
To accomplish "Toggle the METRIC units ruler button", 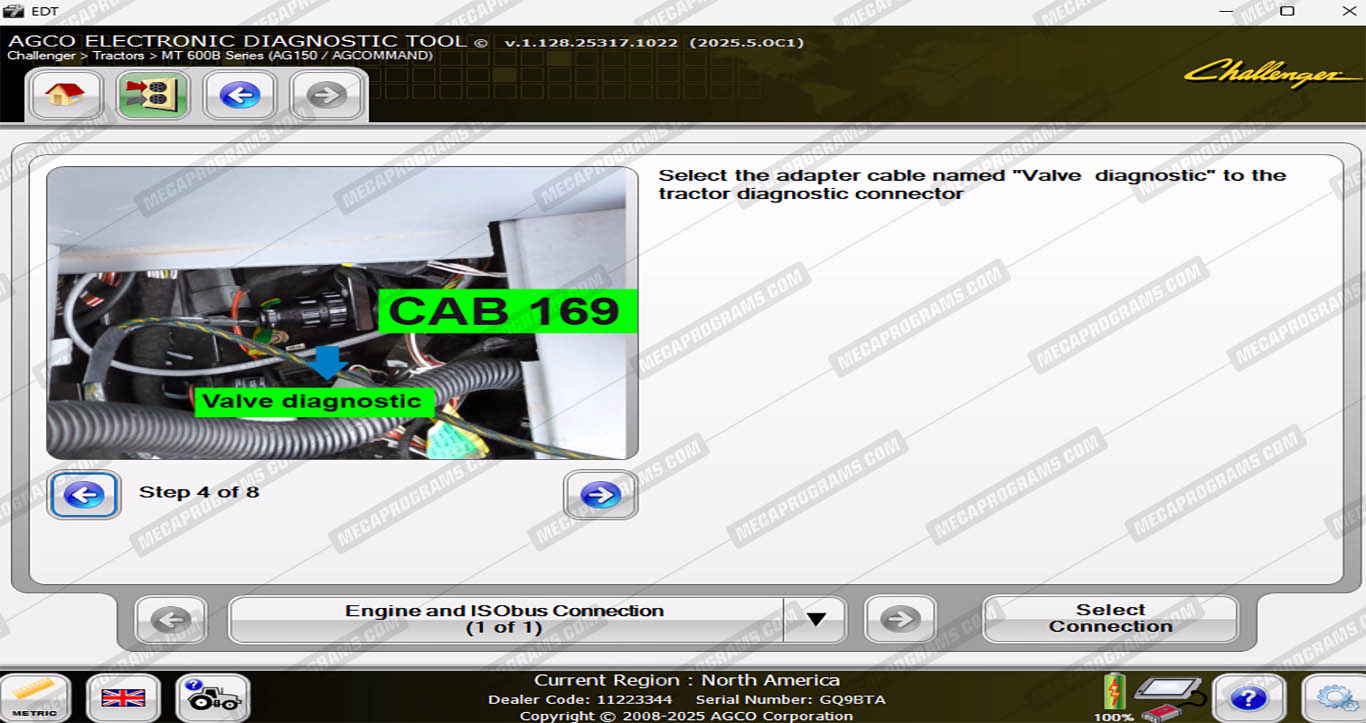I will [x=35, y=698].
